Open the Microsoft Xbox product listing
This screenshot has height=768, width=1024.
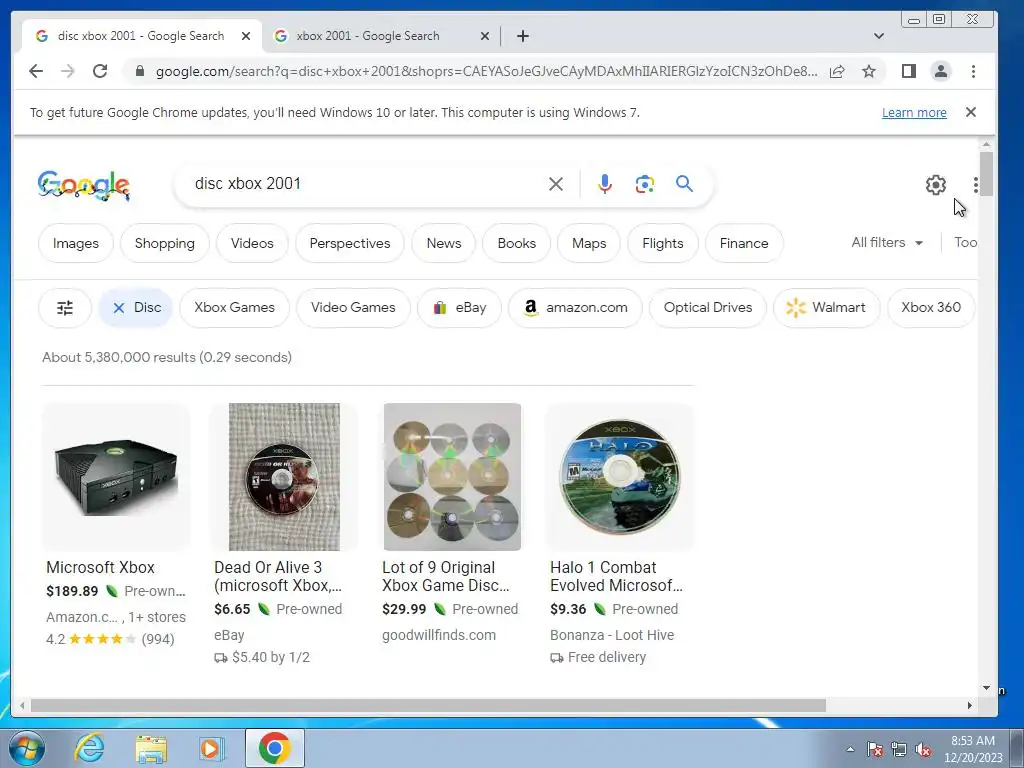click(101, 568)
